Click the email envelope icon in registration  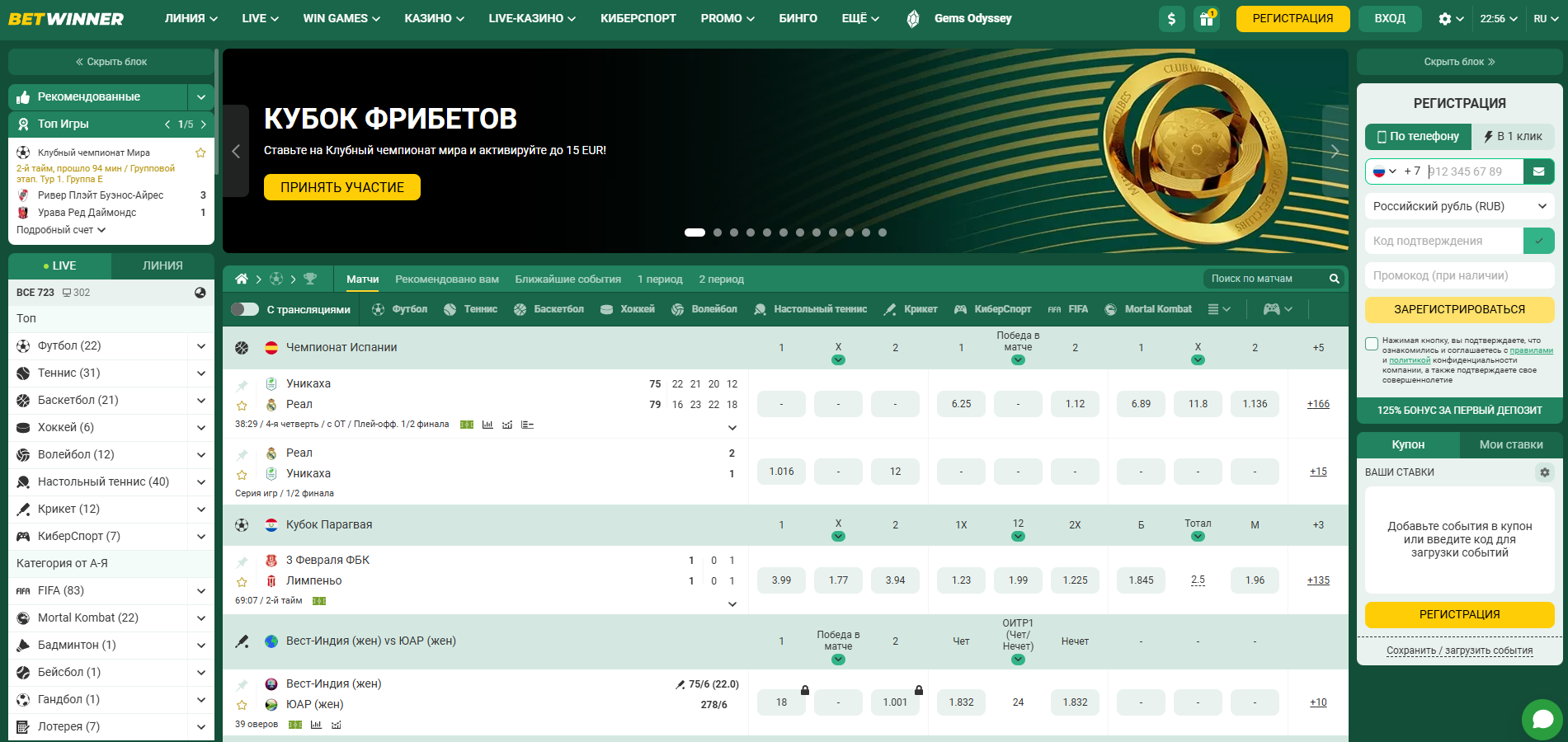click(x=1538, y=171)
